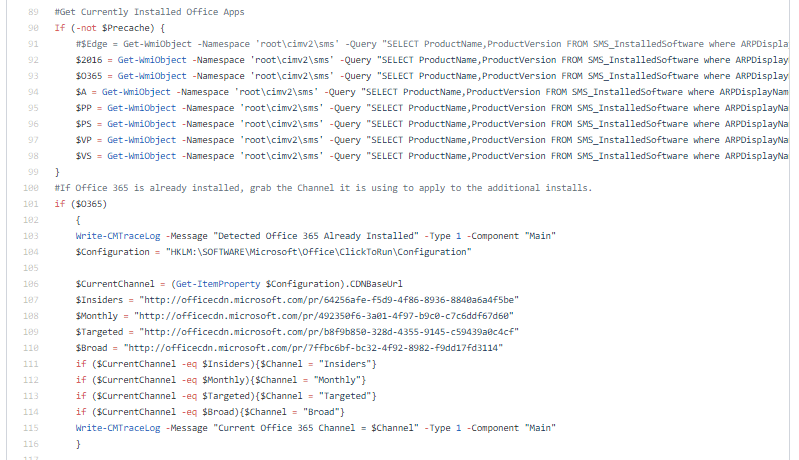Click the $Channel = "Insiders" assignment
The width and height of the screenshot is (799, 460).
(318, 363)
